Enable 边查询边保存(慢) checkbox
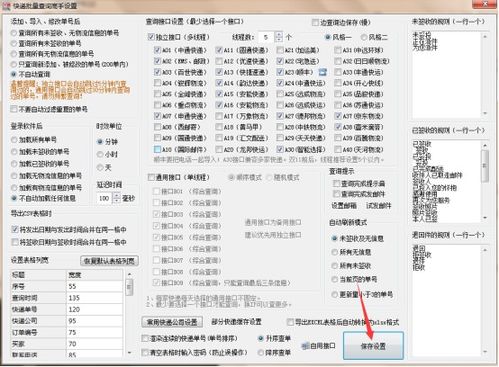 [x=315, y=22]
